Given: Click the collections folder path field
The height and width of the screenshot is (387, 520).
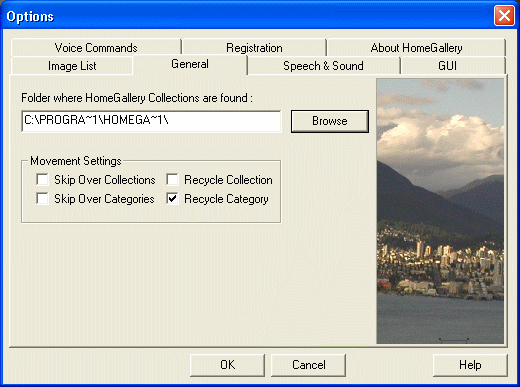Looking at the screenshot, I should point(151,121).
